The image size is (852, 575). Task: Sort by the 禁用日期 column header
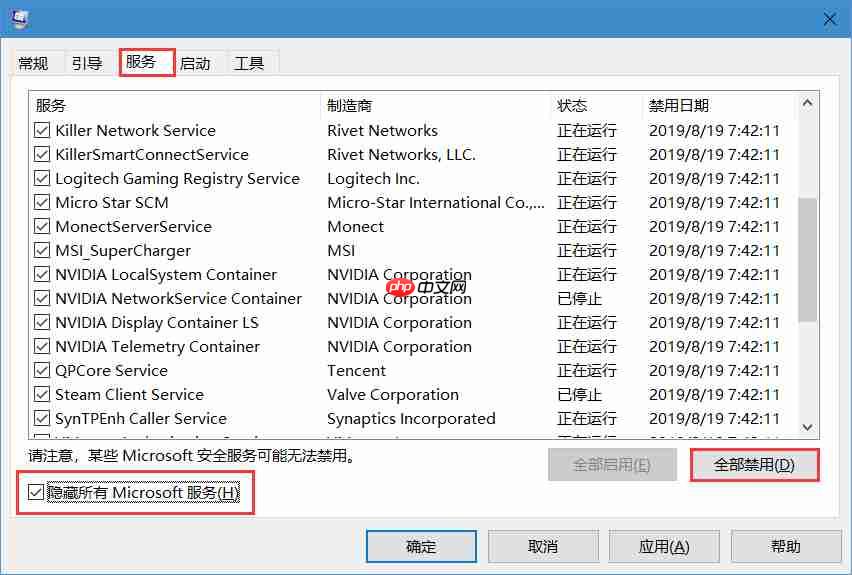coord(719,105)
